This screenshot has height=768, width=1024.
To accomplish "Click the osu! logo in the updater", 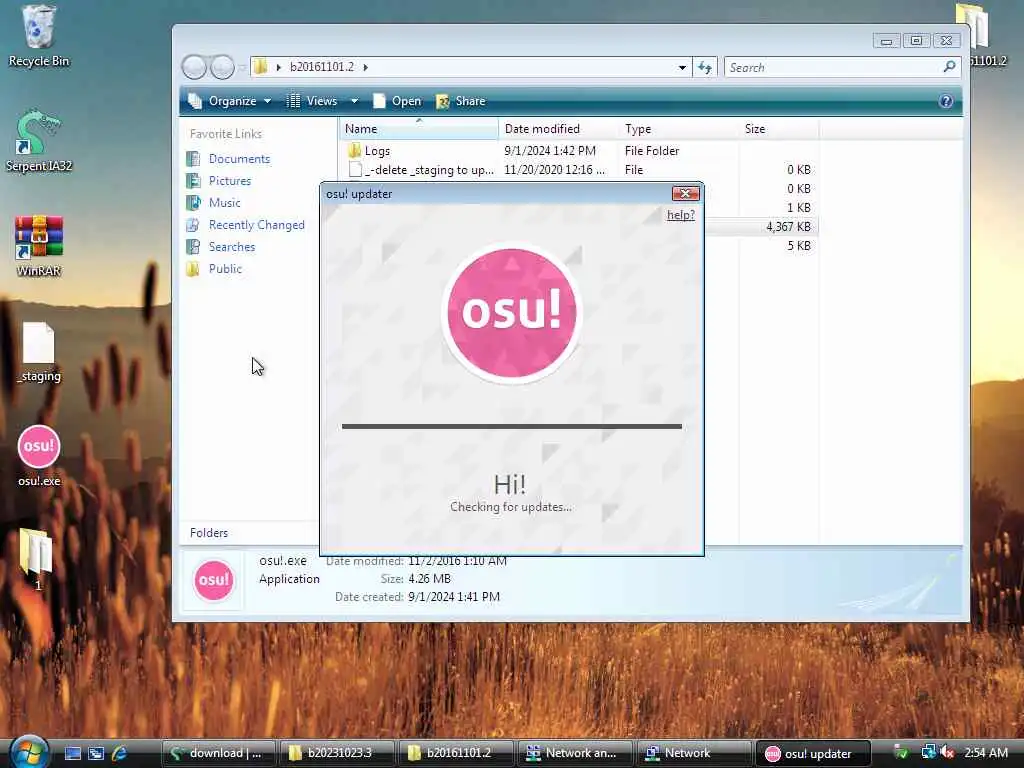I will coord(511,312).
